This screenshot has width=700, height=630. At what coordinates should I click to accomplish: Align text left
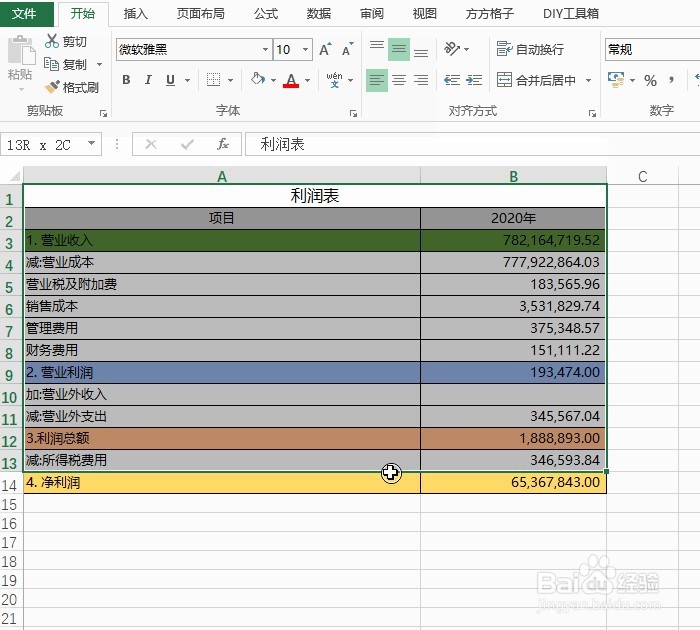coord(377,80)
